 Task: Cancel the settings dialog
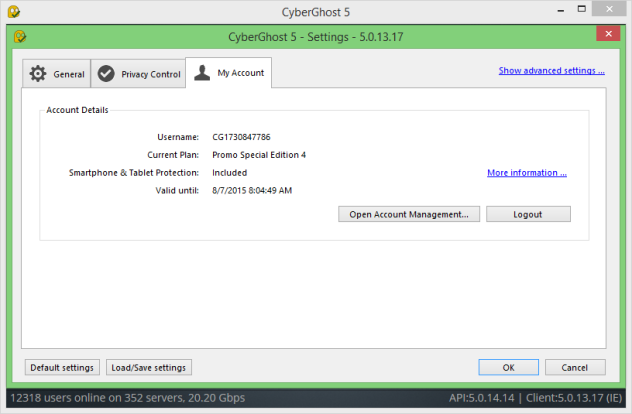[575, 368]
